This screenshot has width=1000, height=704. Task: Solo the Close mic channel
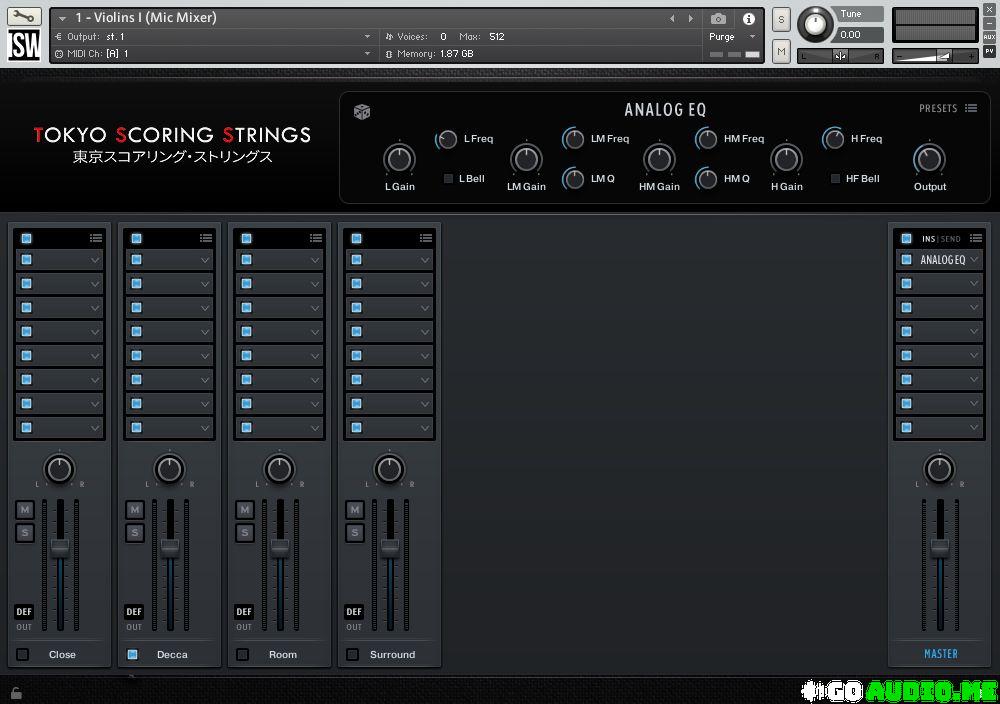[25, 532]
